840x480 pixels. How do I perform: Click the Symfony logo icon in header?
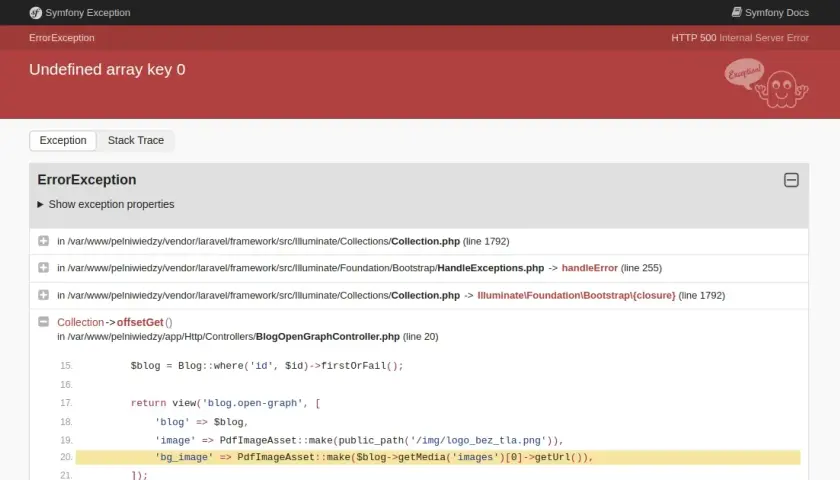[x=35, y=13]
